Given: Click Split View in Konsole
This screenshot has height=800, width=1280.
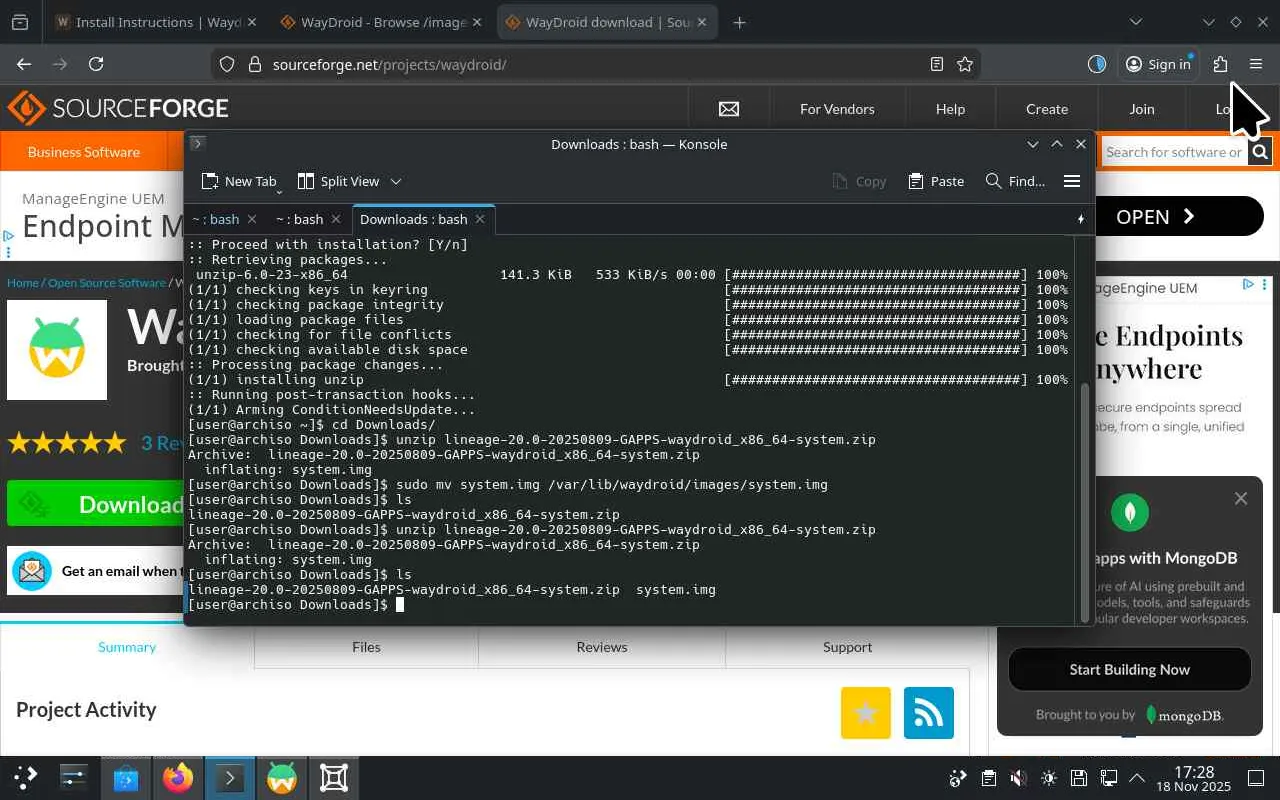Looking at the screenshot, I should click(338, 181).
